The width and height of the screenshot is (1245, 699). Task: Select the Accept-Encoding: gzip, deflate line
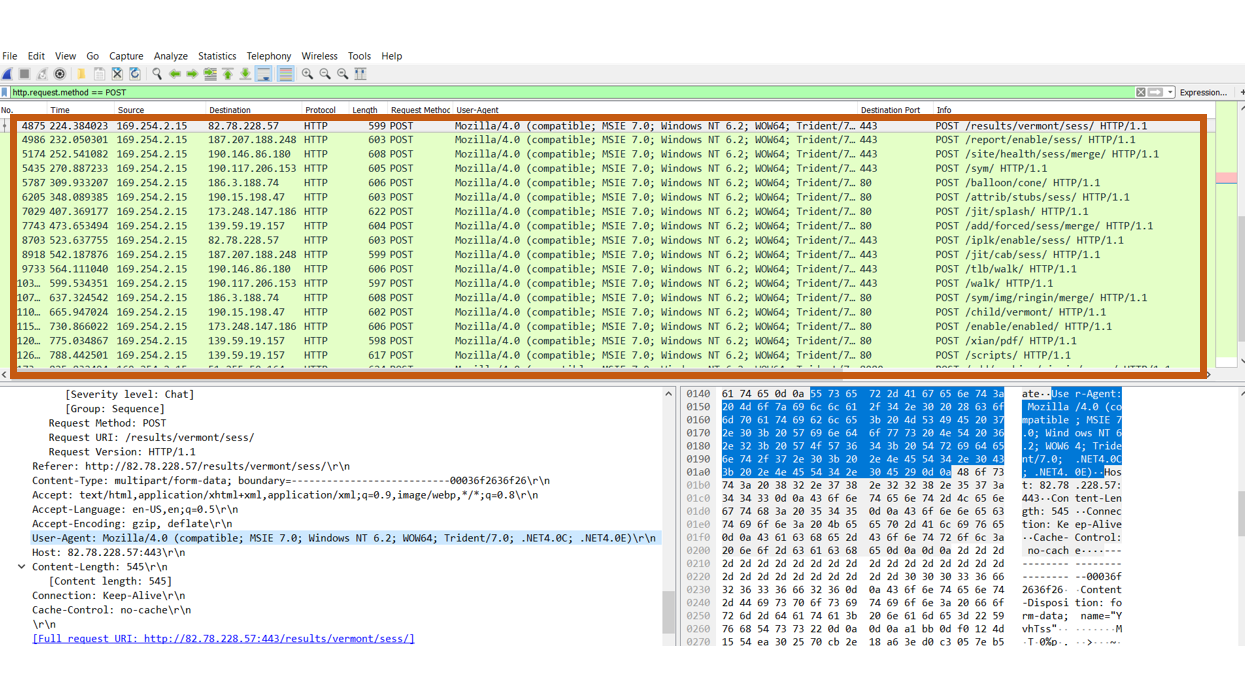click(x=132, y=524)
